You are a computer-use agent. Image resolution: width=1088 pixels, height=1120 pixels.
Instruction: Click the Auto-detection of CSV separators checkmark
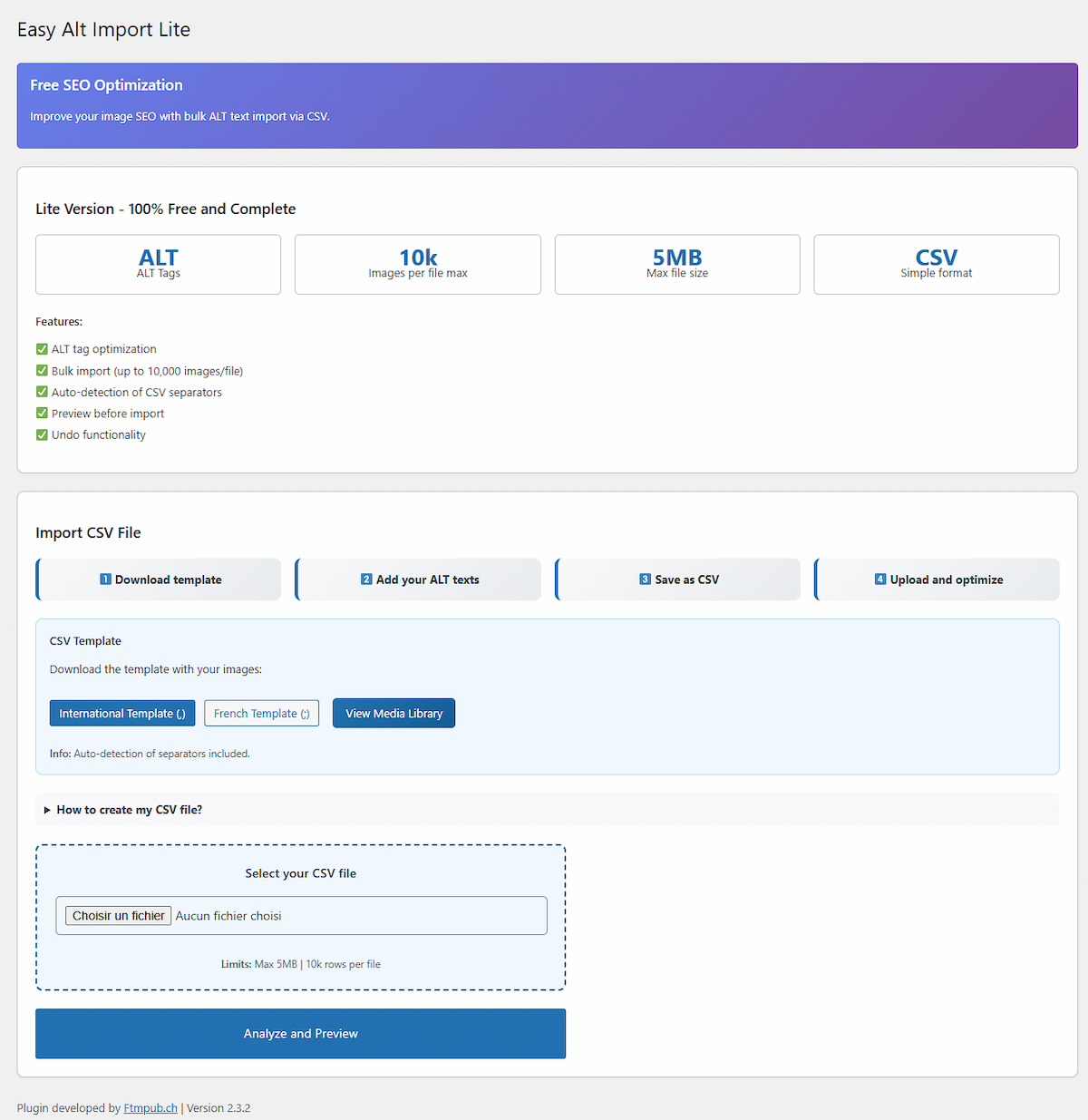click(x=42, y=393)
